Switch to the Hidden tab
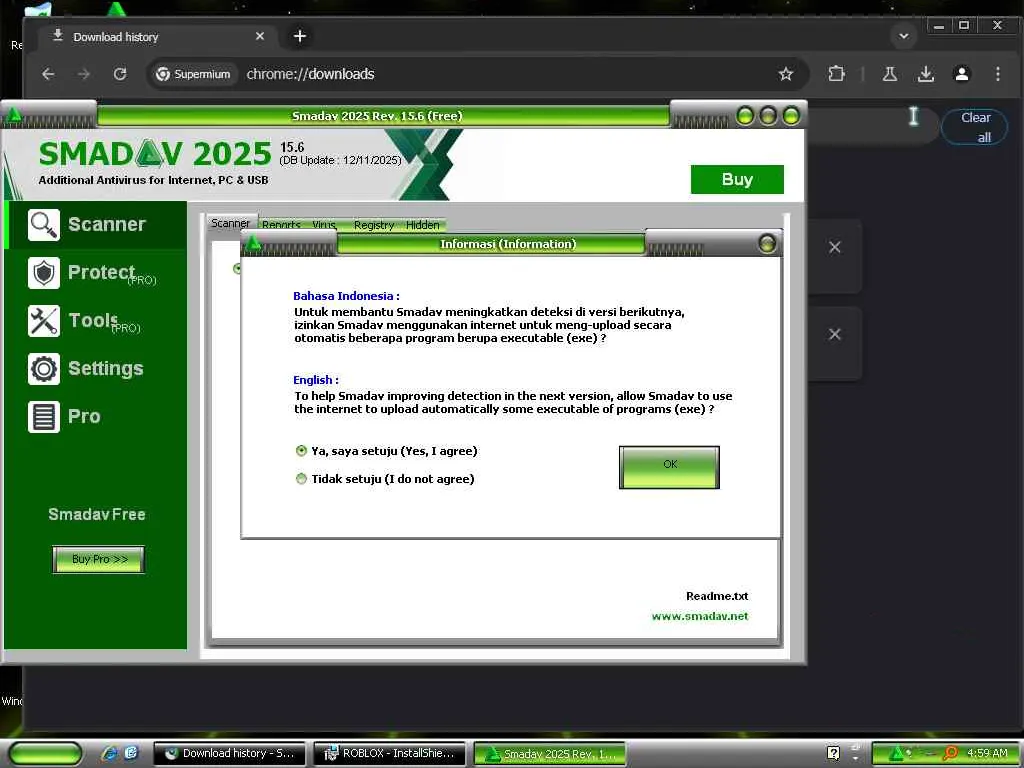Image resolution: width=1024 pixels, height=768 pixels. coord(423,225)
